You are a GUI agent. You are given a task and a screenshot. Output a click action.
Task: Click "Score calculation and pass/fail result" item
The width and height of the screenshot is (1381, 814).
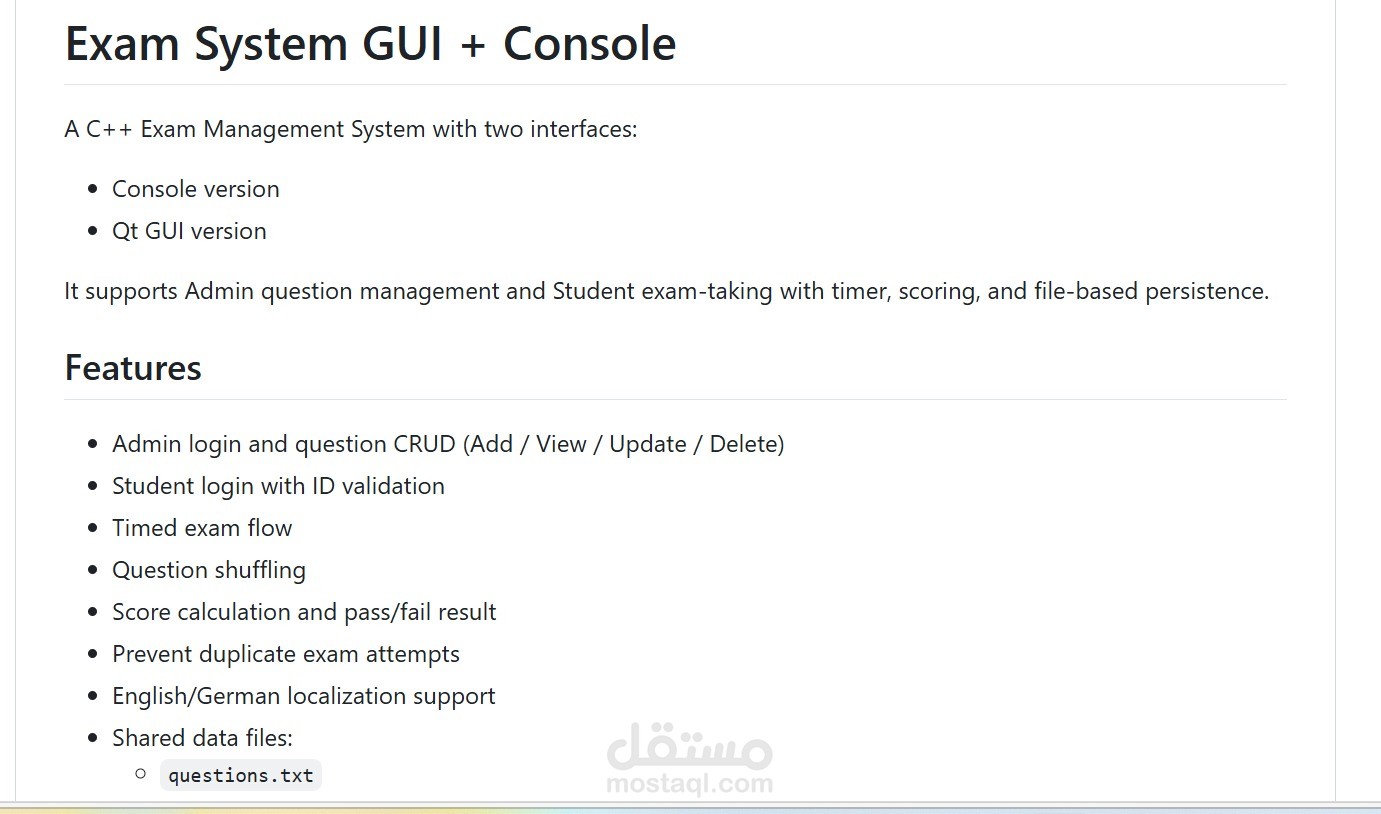(x=304, y=612)
